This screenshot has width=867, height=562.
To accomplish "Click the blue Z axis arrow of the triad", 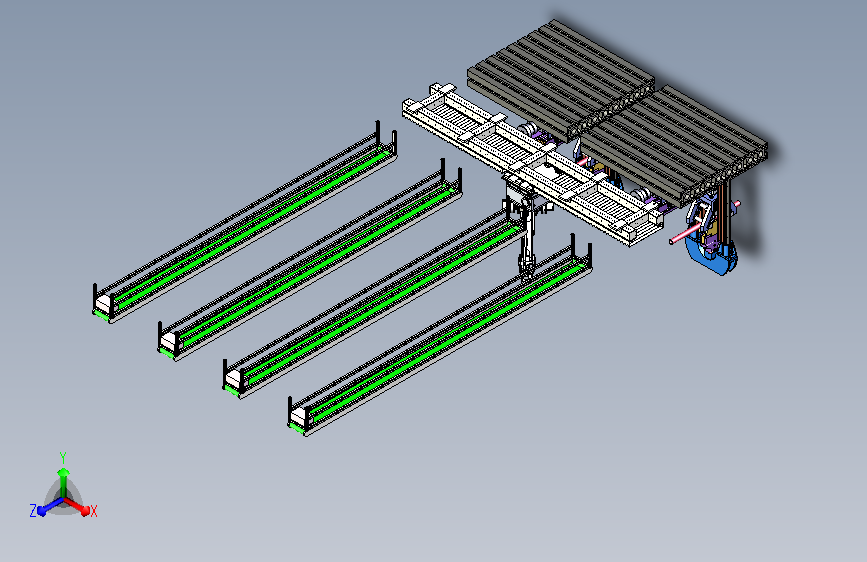I will point(49,507).
